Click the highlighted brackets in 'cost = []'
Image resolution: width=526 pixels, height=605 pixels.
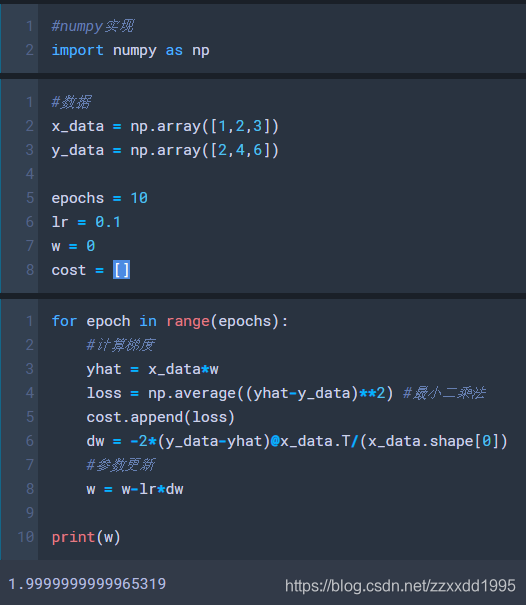pos(122,270)
